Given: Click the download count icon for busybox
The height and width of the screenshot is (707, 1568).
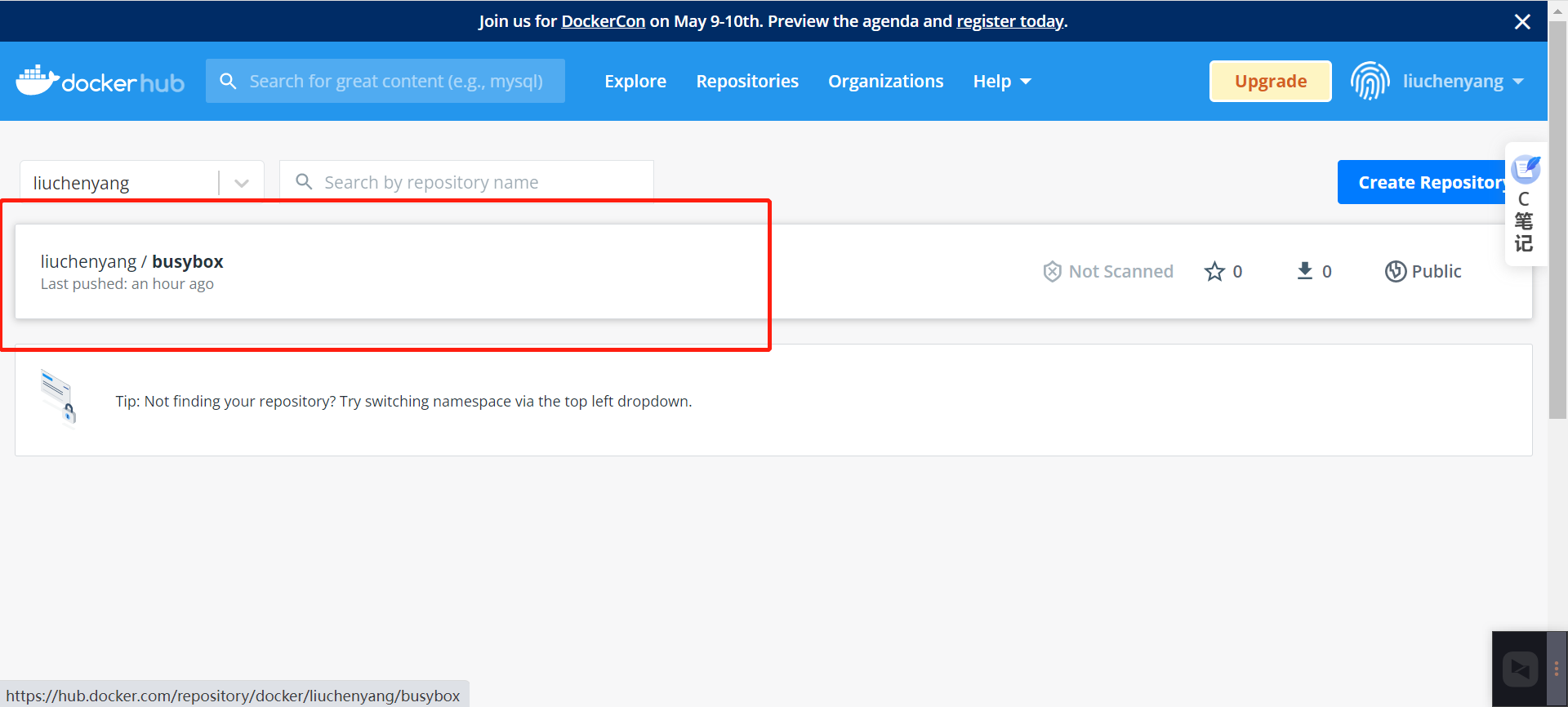Looking at the screenshot, I should click(1305, 271).
